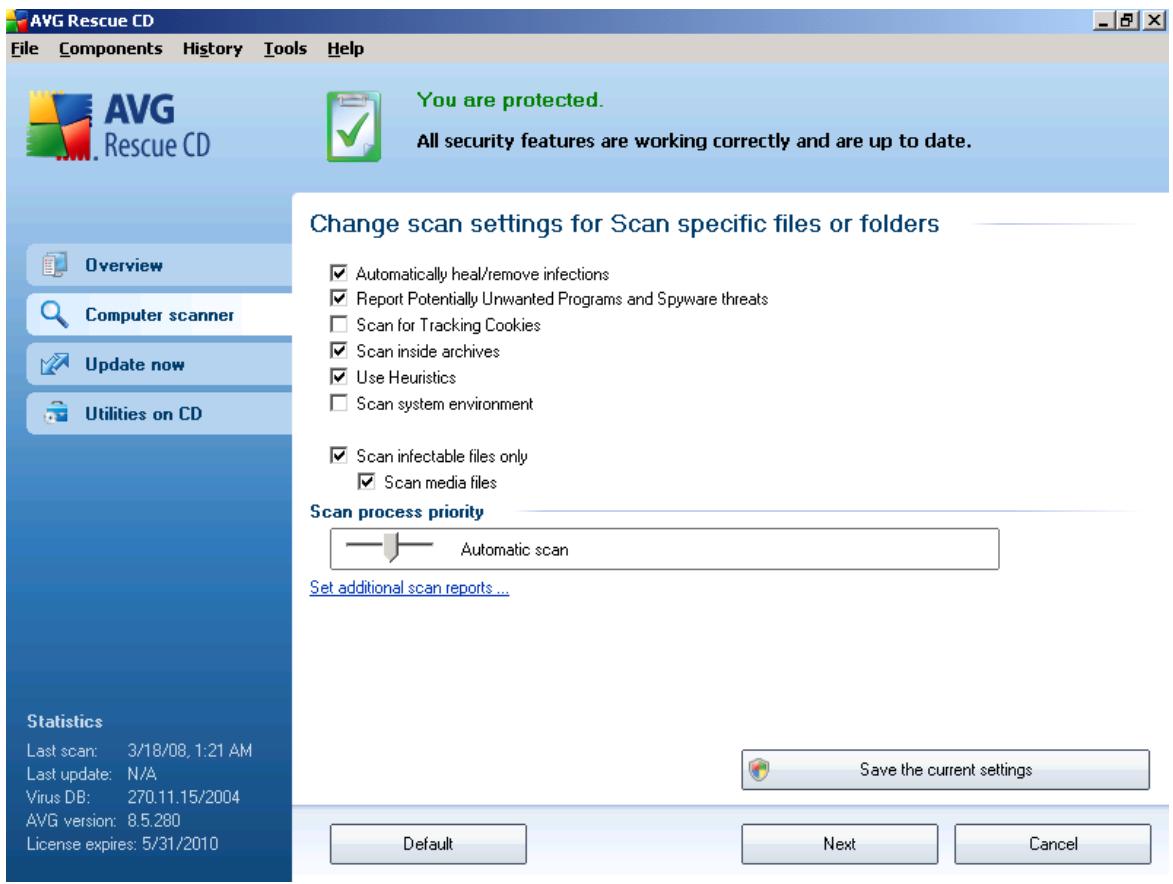1173x884 pixels.
Task: Click the Next button
Action: pos(839,844)
